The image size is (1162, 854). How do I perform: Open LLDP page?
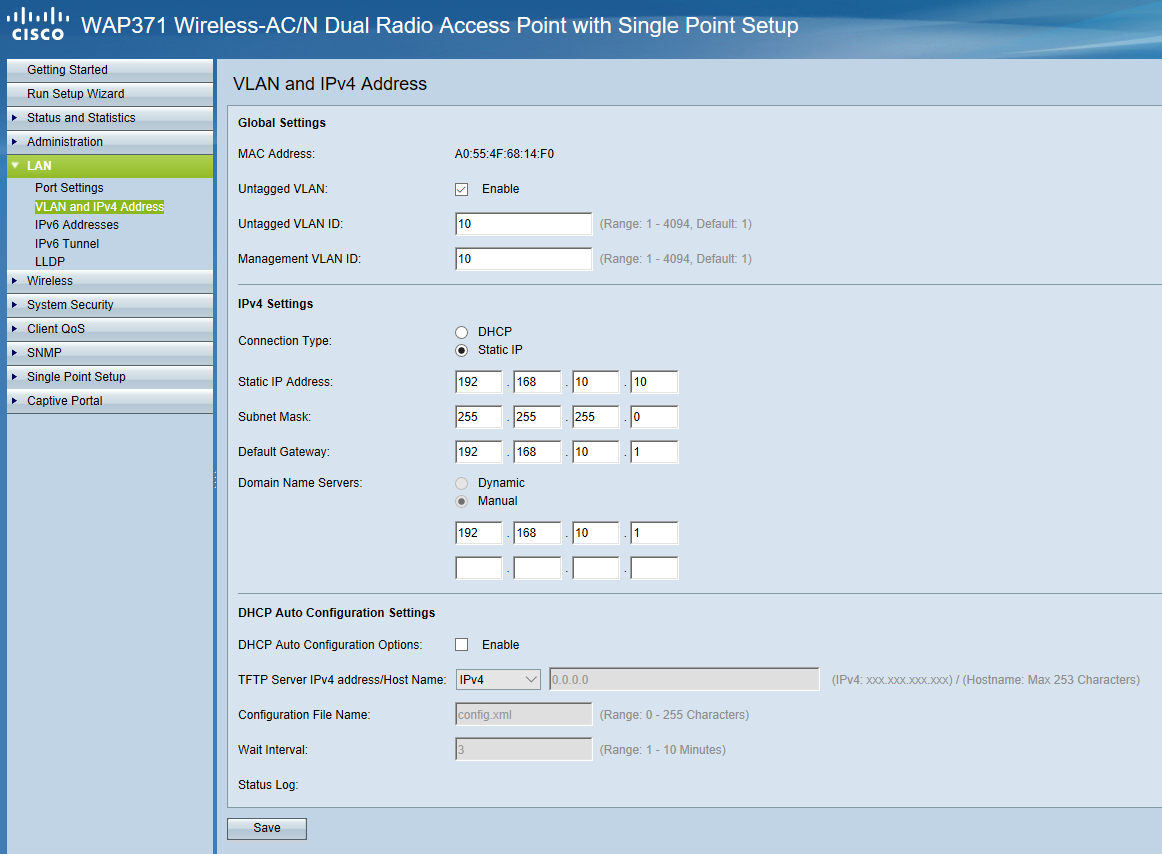click(50, 262)
